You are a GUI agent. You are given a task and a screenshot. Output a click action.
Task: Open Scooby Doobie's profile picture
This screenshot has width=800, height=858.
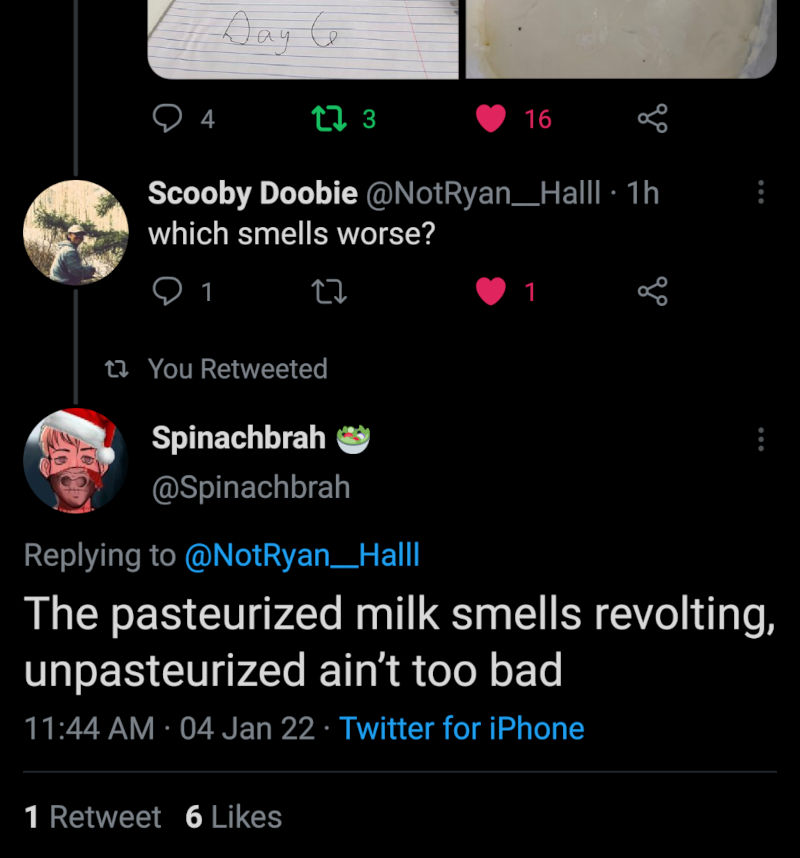point(76,232)
